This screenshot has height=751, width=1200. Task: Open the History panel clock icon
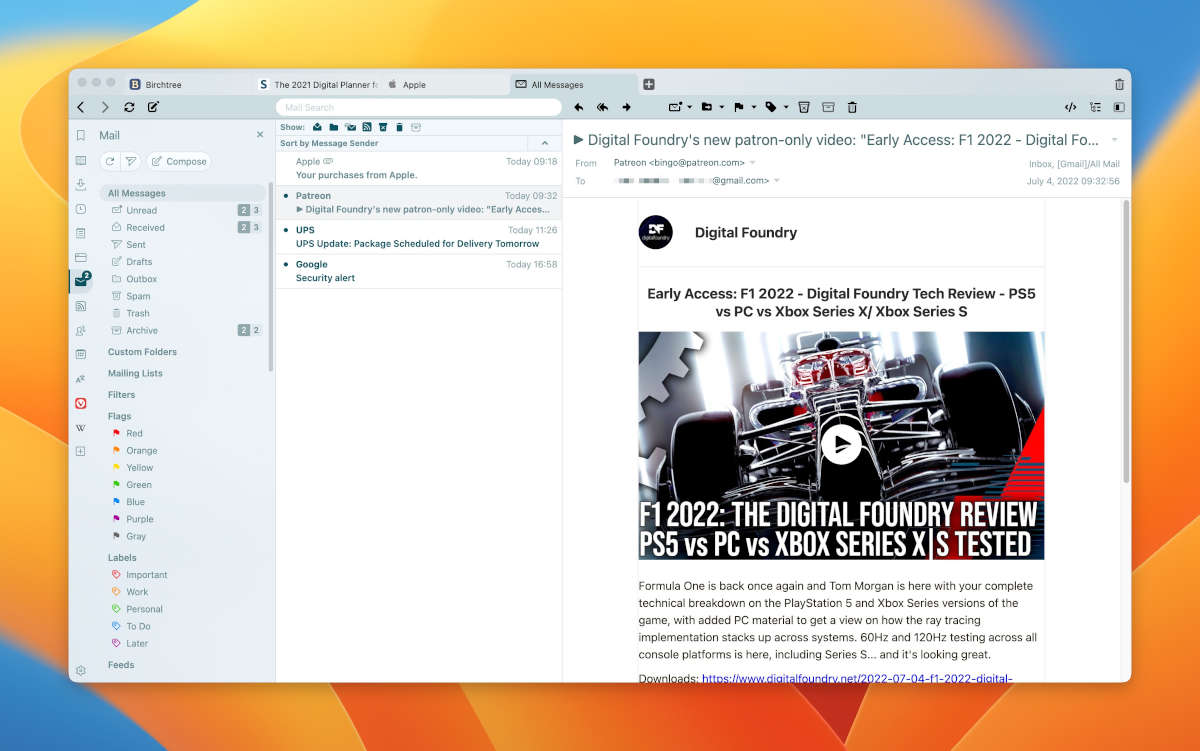[x=81, y=209]
